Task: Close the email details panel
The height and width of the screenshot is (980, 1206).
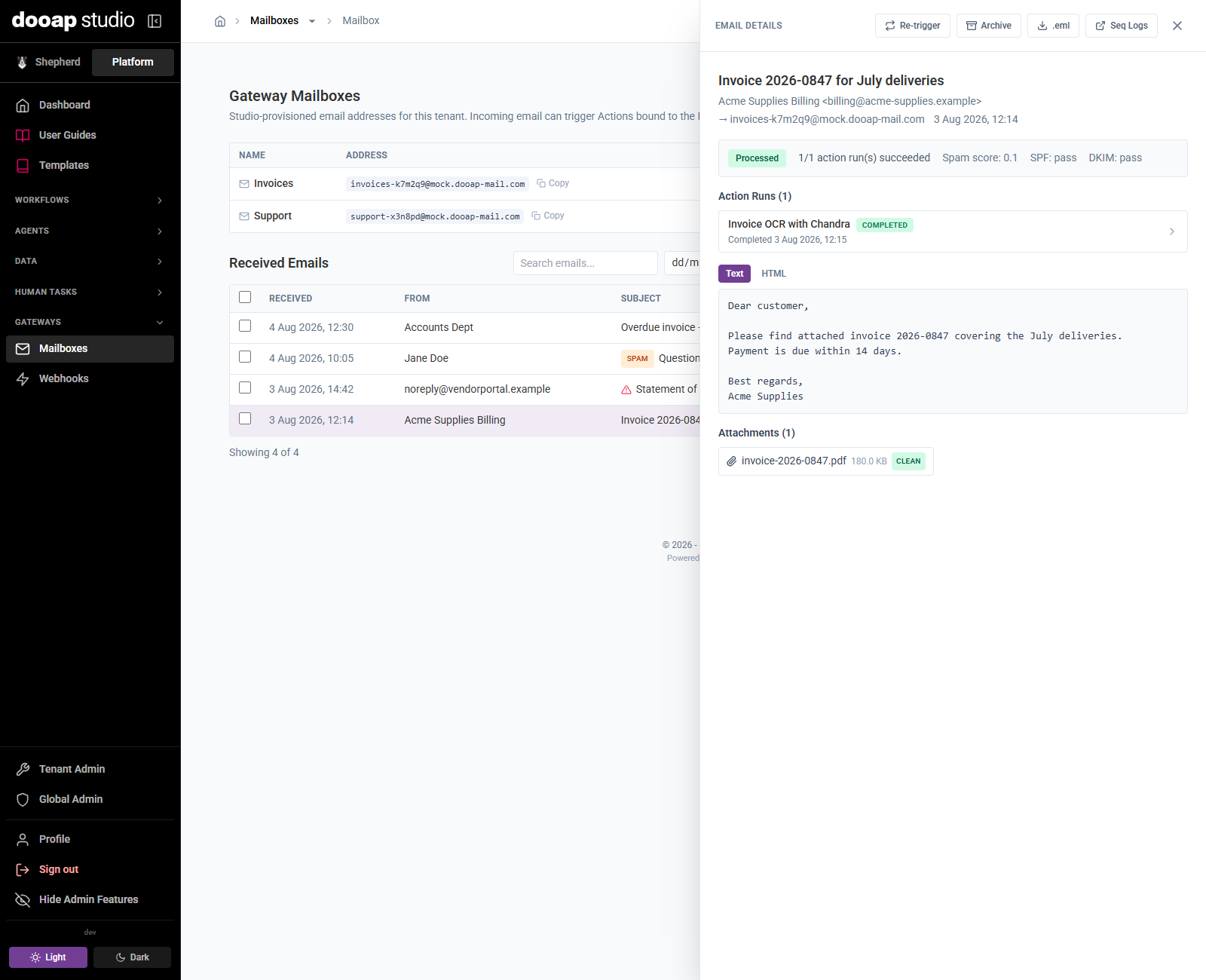Action: point(1177,26)
